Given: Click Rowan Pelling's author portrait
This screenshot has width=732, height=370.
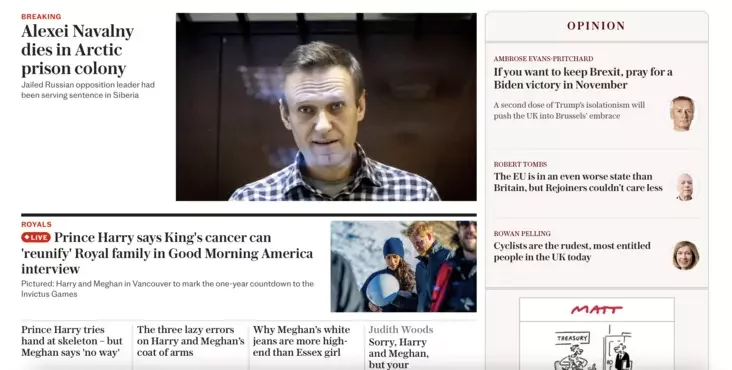Looking at the screenshot, I should pos(685,255).
